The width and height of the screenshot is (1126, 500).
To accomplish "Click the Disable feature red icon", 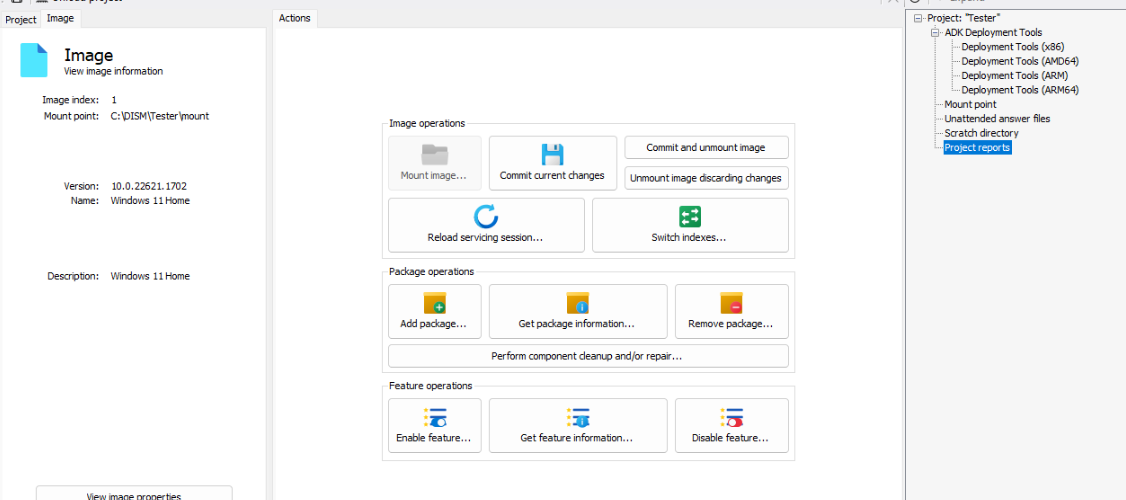I will point(732,418).
